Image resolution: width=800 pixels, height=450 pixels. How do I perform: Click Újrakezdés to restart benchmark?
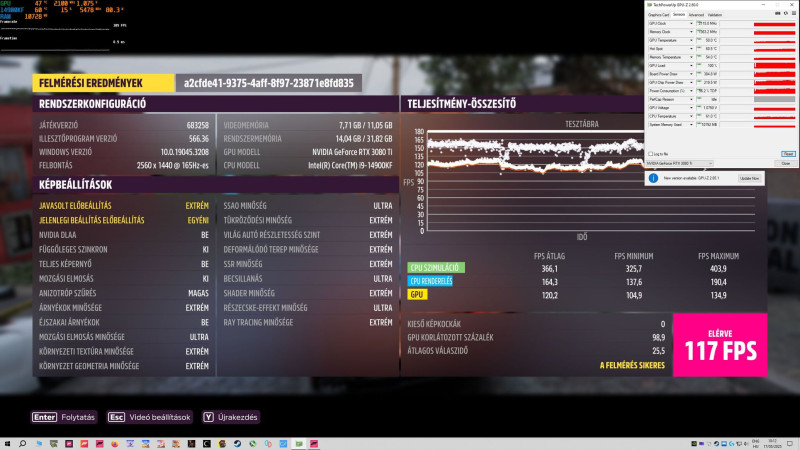pos(237,417)
